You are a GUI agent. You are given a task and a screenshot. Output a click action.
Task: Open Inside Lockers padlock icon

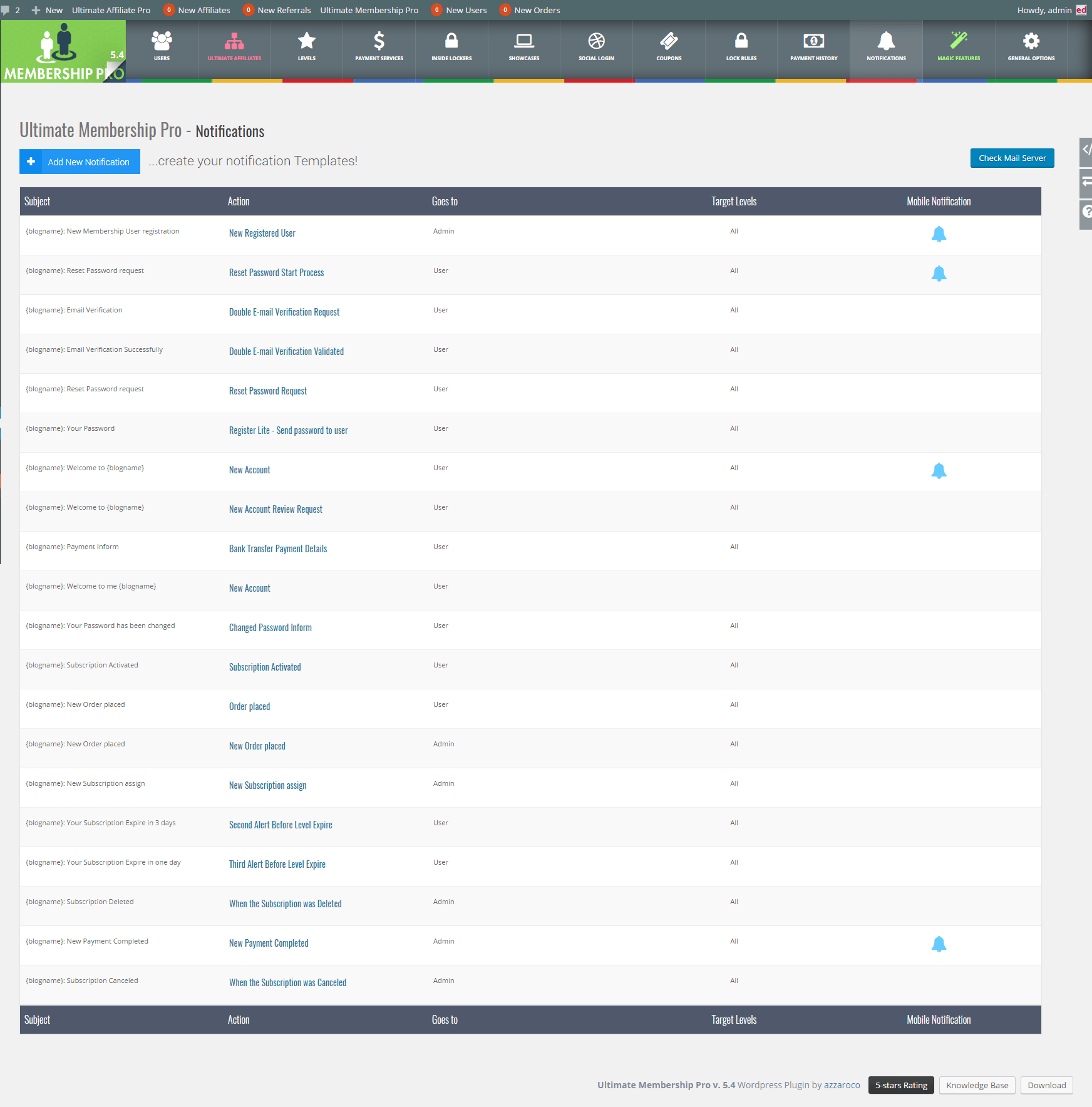pyautogui.click(x=451, y=41)
